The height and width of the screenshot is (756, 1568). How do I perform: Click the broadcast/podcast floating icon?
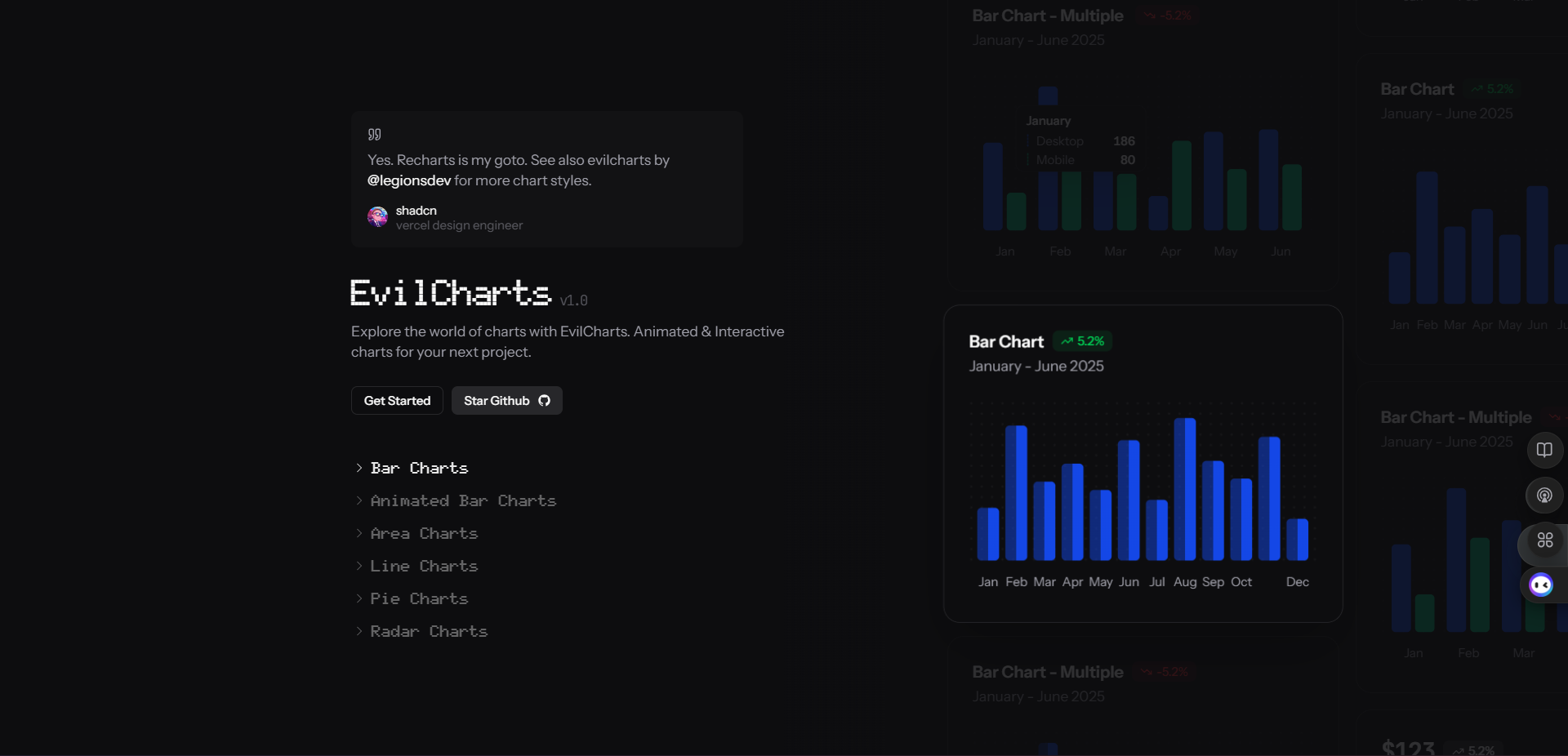pos(1543,496)
